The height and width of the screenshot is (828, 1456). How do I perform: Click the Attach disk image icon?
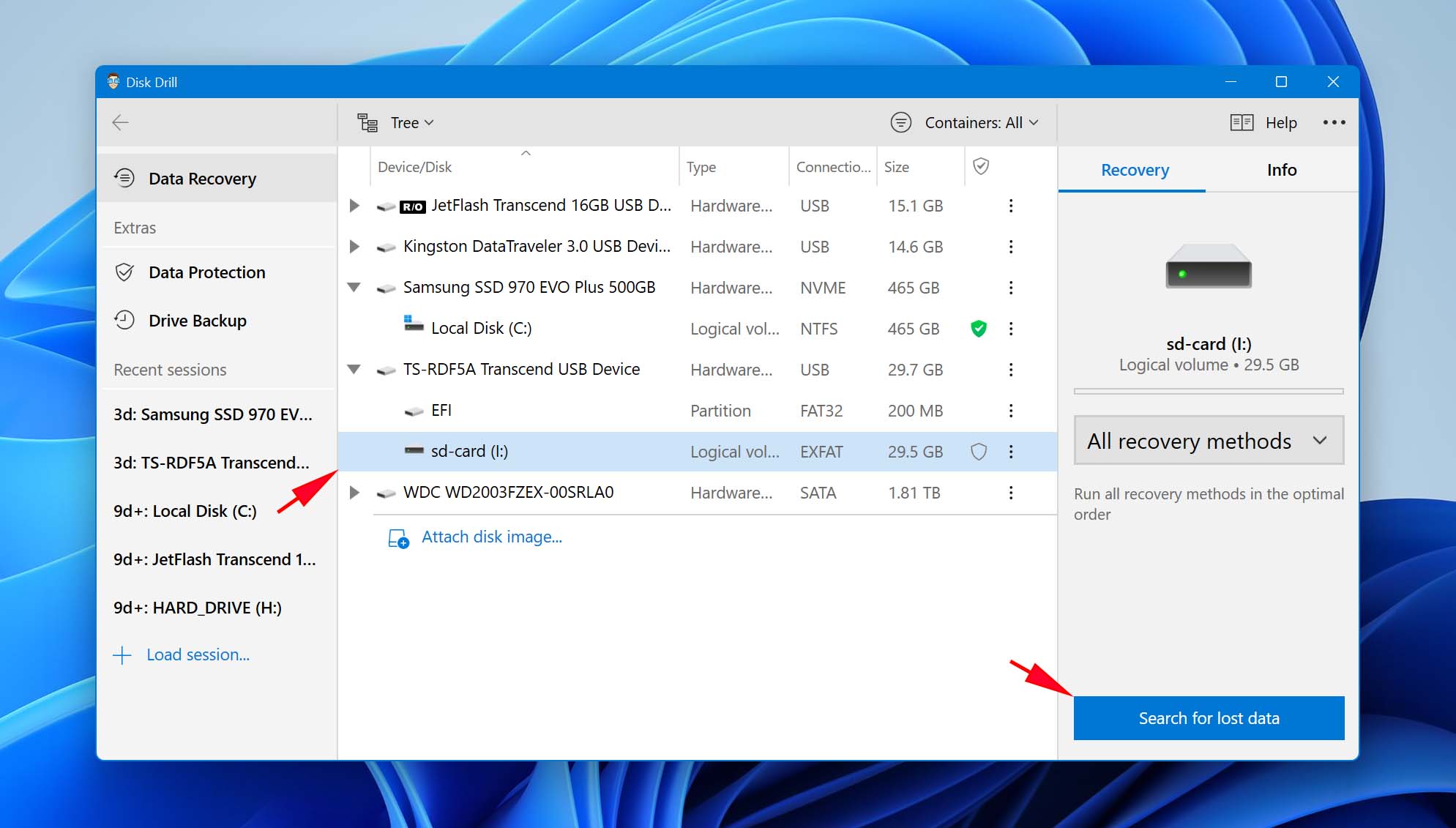point(398,538)
